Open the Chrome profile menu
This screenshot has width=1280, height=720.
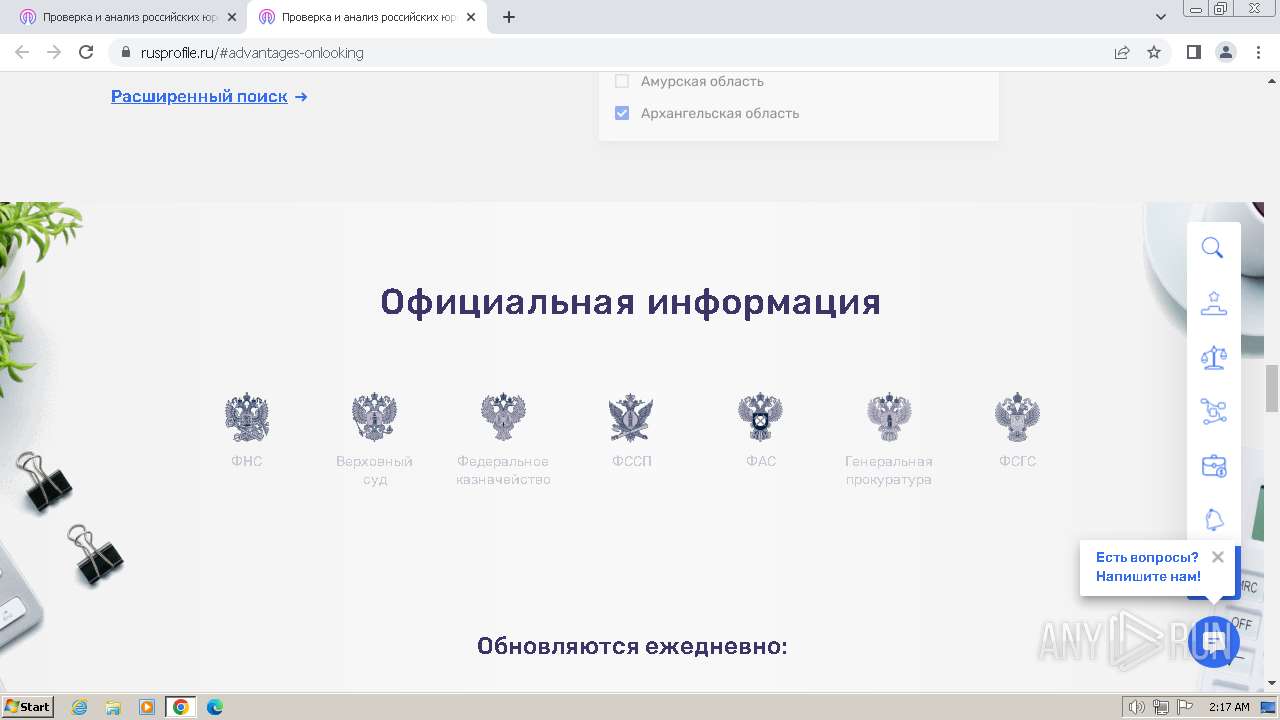pos(1226,53)
